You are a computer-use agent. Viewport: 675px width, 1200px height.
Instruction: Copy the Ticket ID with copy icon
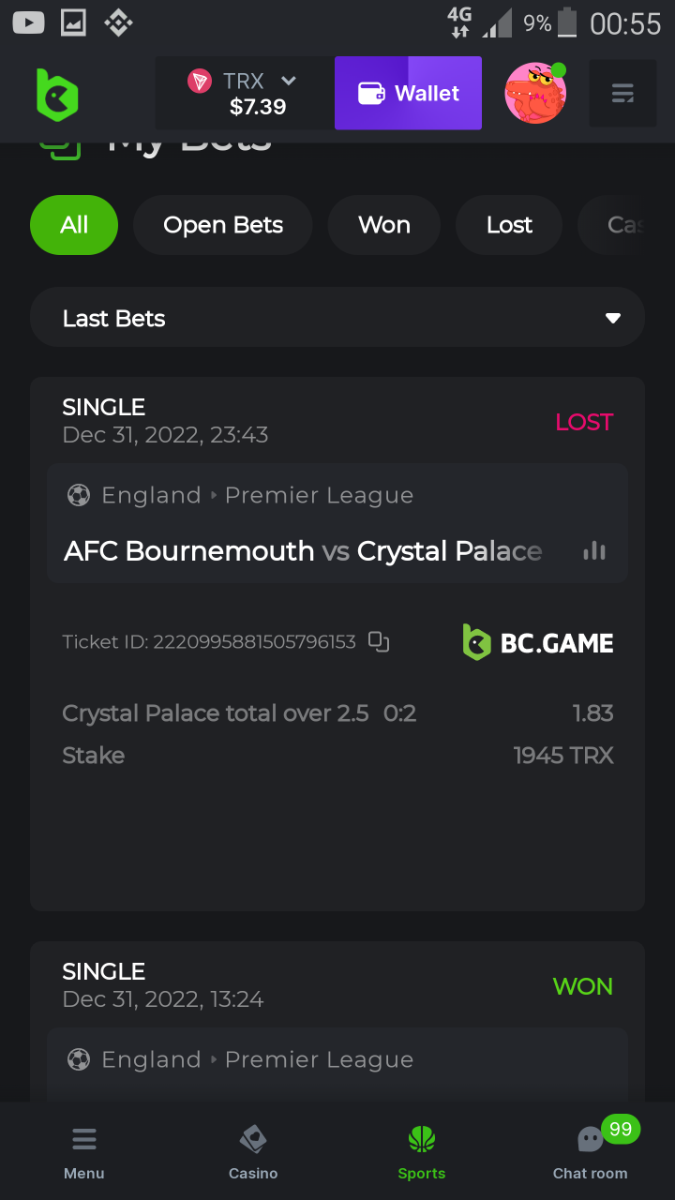point(378,642)
